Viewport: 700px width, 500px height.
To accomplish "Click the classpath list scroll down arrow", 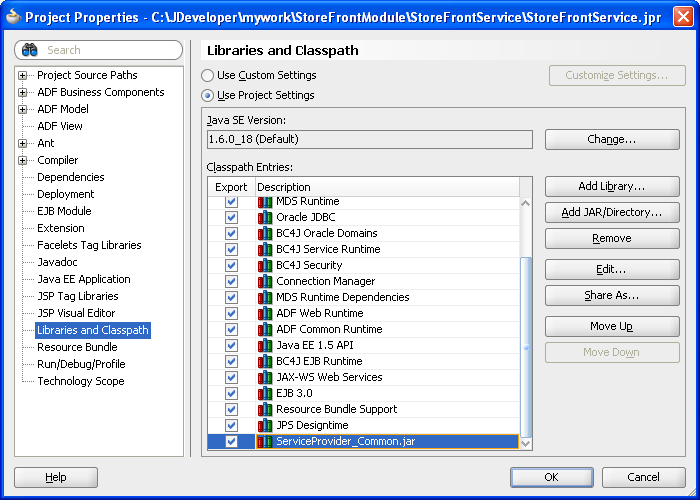I will click(526, 443).
